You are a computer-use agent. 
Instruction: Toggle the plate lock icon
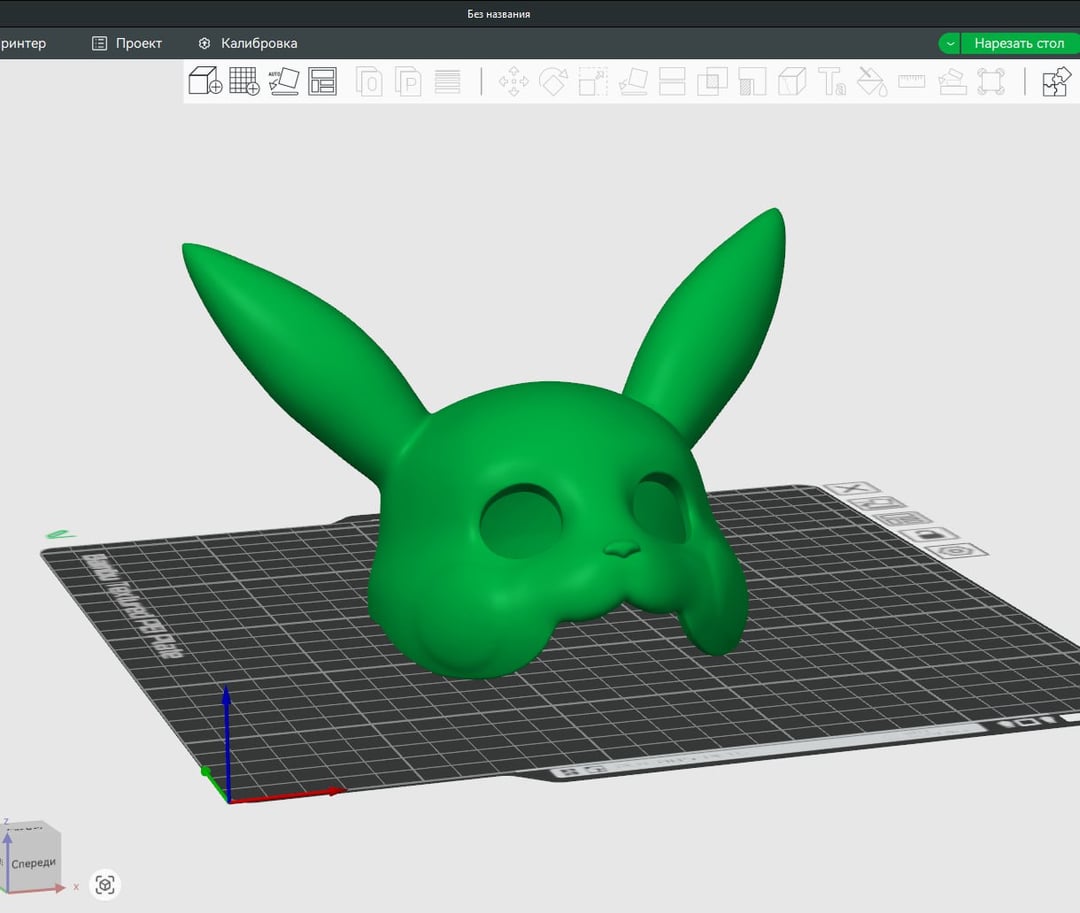[930, 535]
